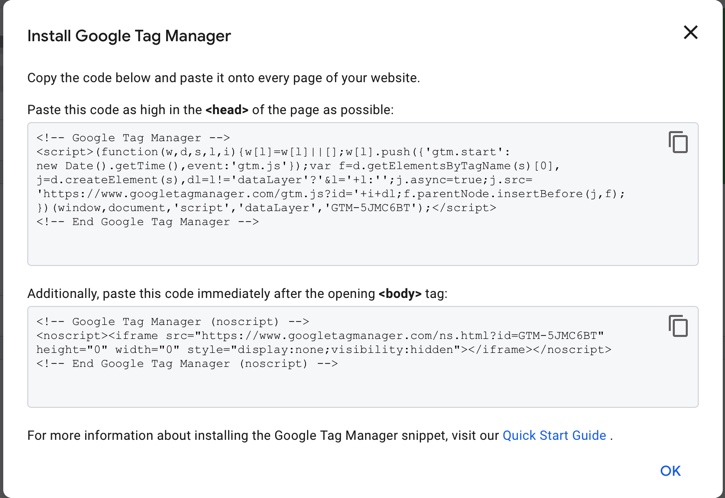Click the googletagmanager.com/gtm.js URL line
Image resolution: width=725 pixels, height=498 pixels.
331,193
